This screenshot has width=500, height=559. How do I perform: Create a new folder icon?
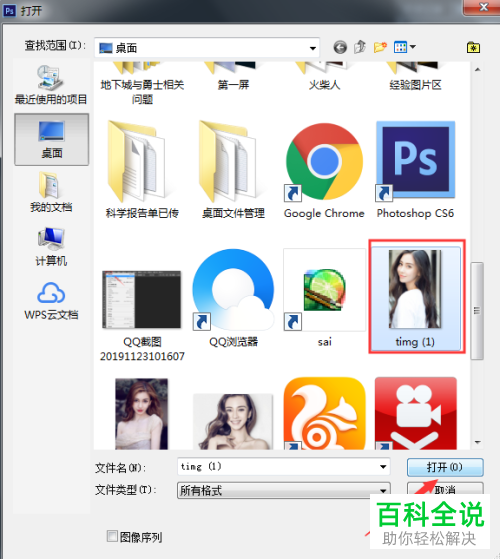click(x=380, y=47)
